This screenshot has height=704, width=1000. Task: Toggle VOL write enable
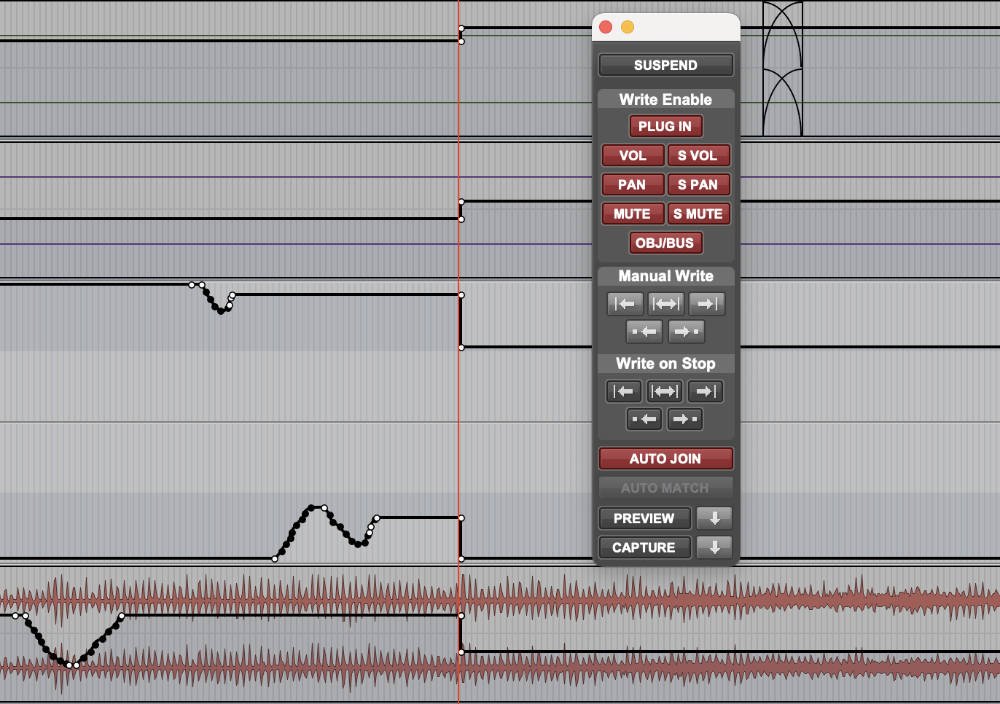pos(633,156)
